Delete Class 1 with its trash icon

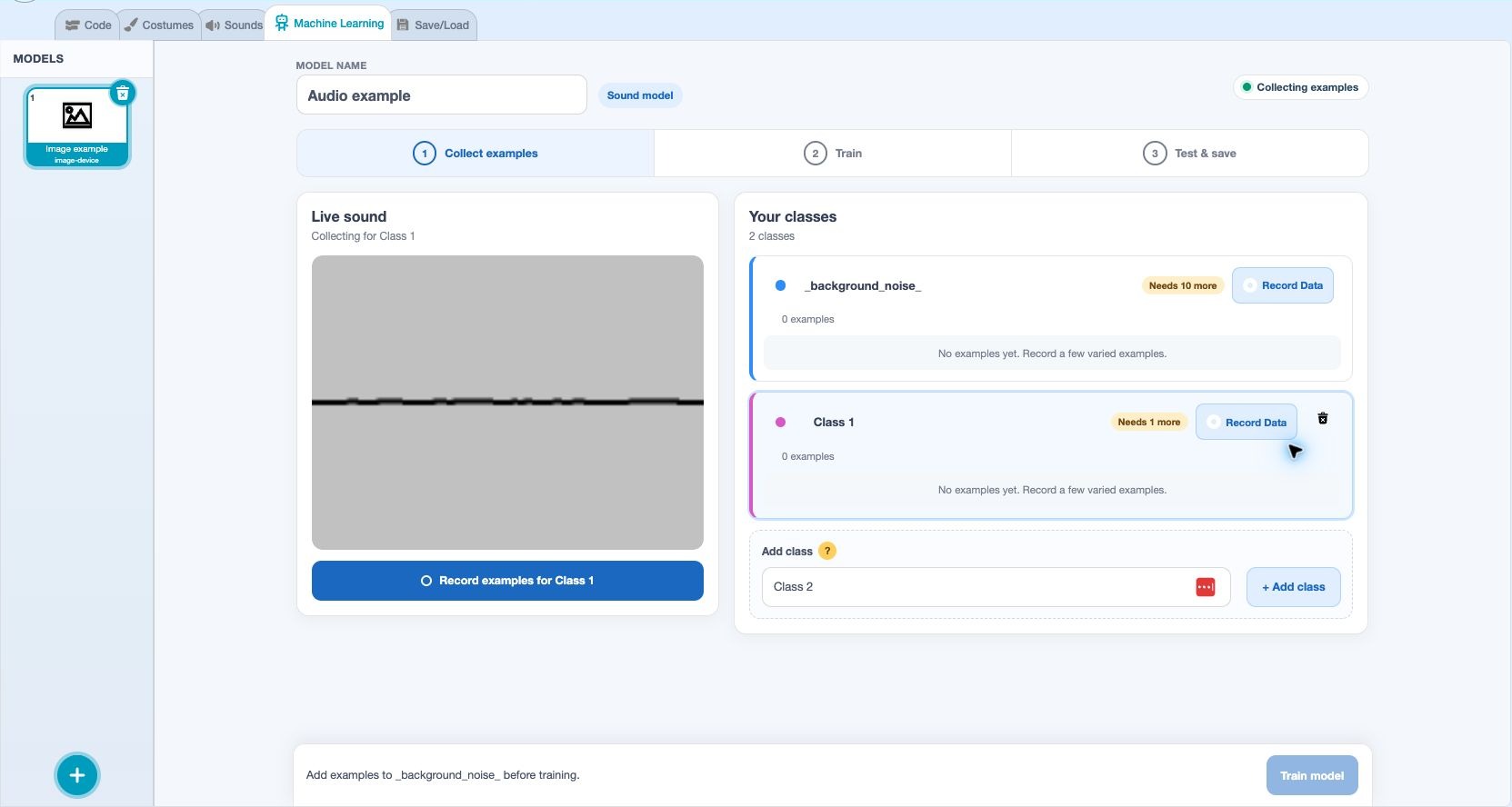point(1323,418)
